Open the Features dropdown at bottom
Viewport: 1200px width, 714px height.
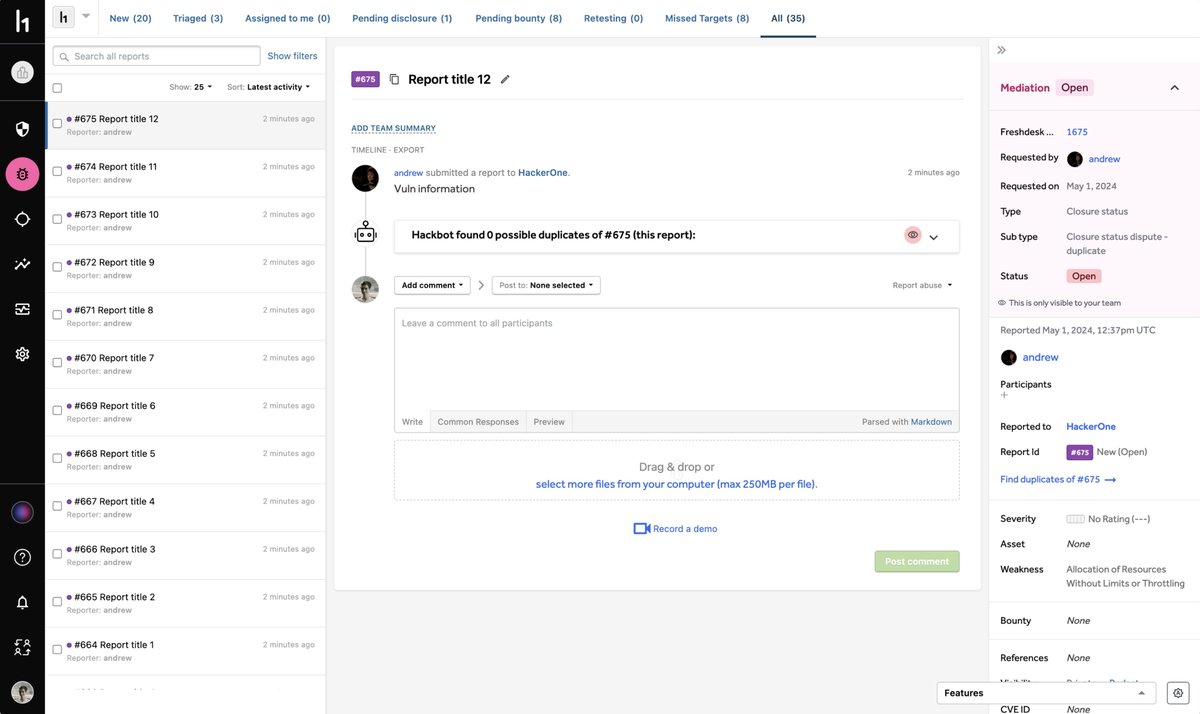tap(1046, 693)
